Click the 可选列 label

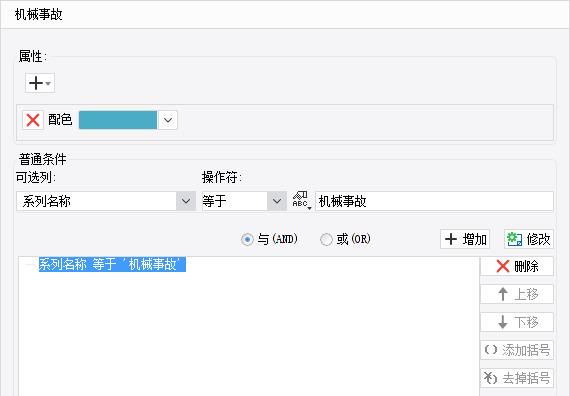36,177
